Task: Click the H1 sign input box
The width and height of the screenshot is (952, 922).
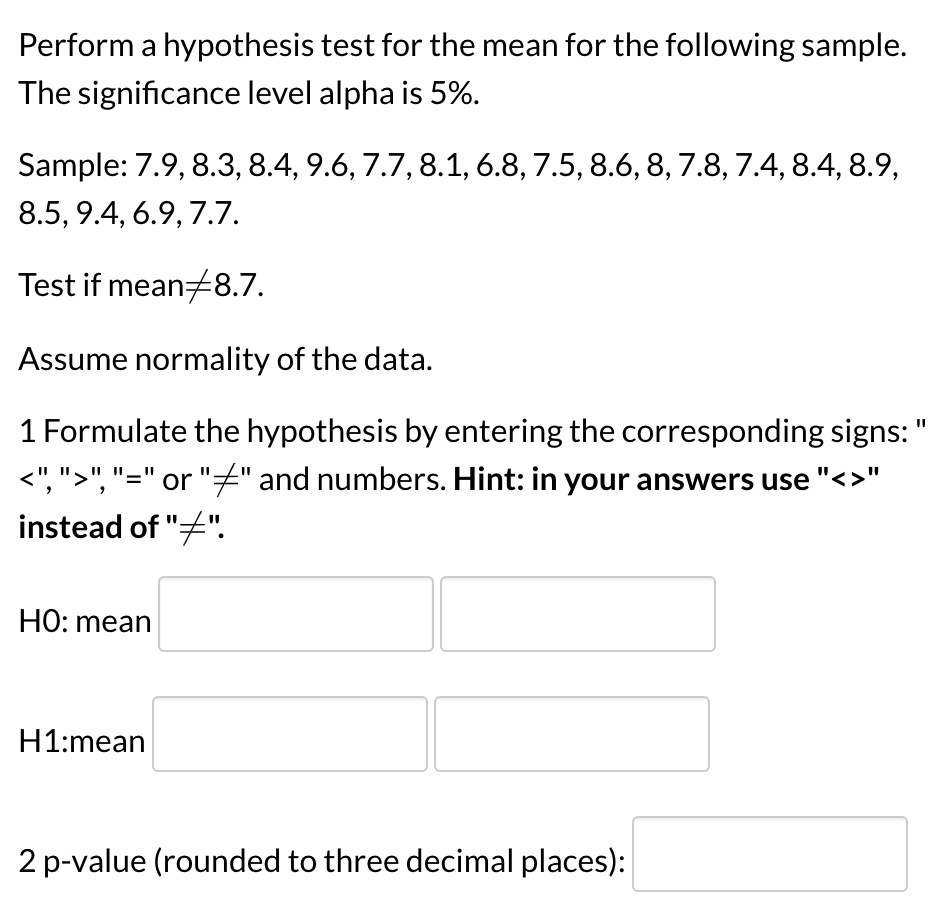Action: (x=289, y=734)
